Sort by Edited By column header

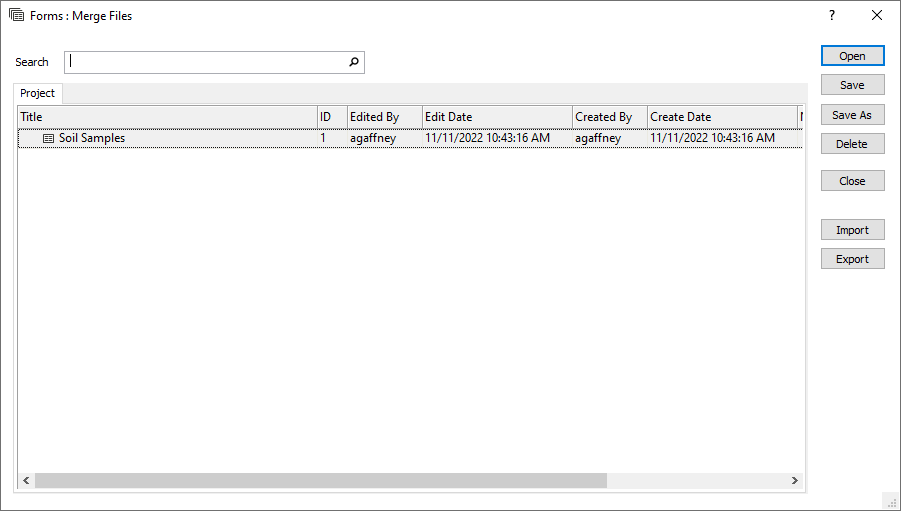[x=384, y=117]
